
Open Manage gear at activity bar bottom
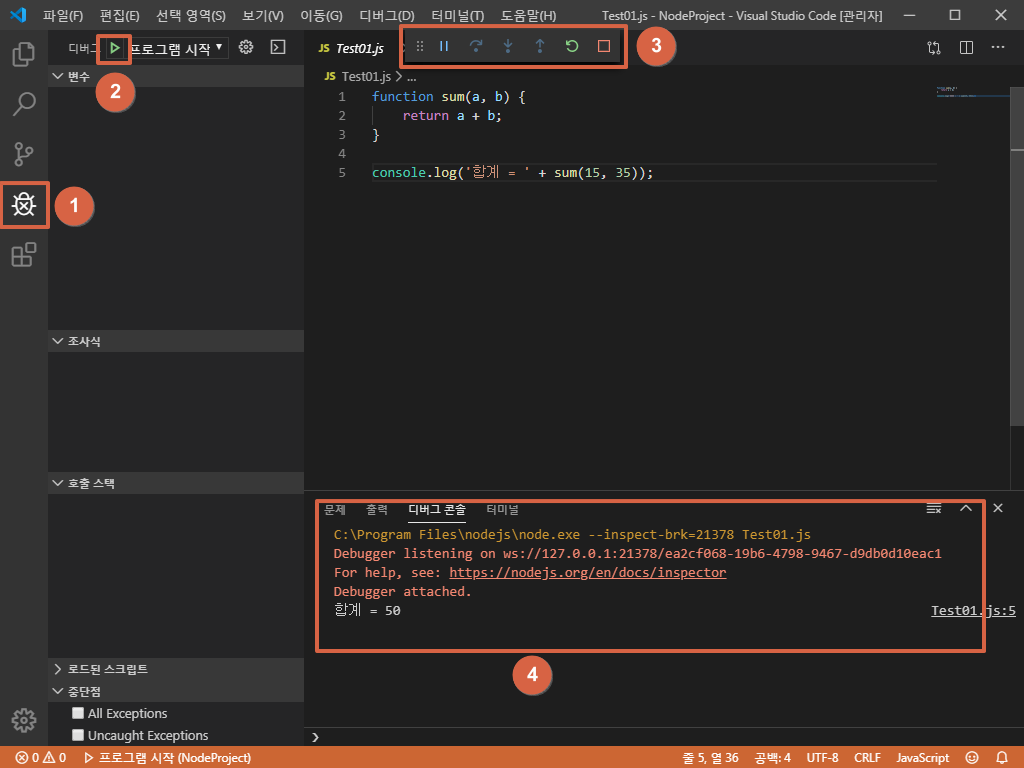tap(24, 720)
